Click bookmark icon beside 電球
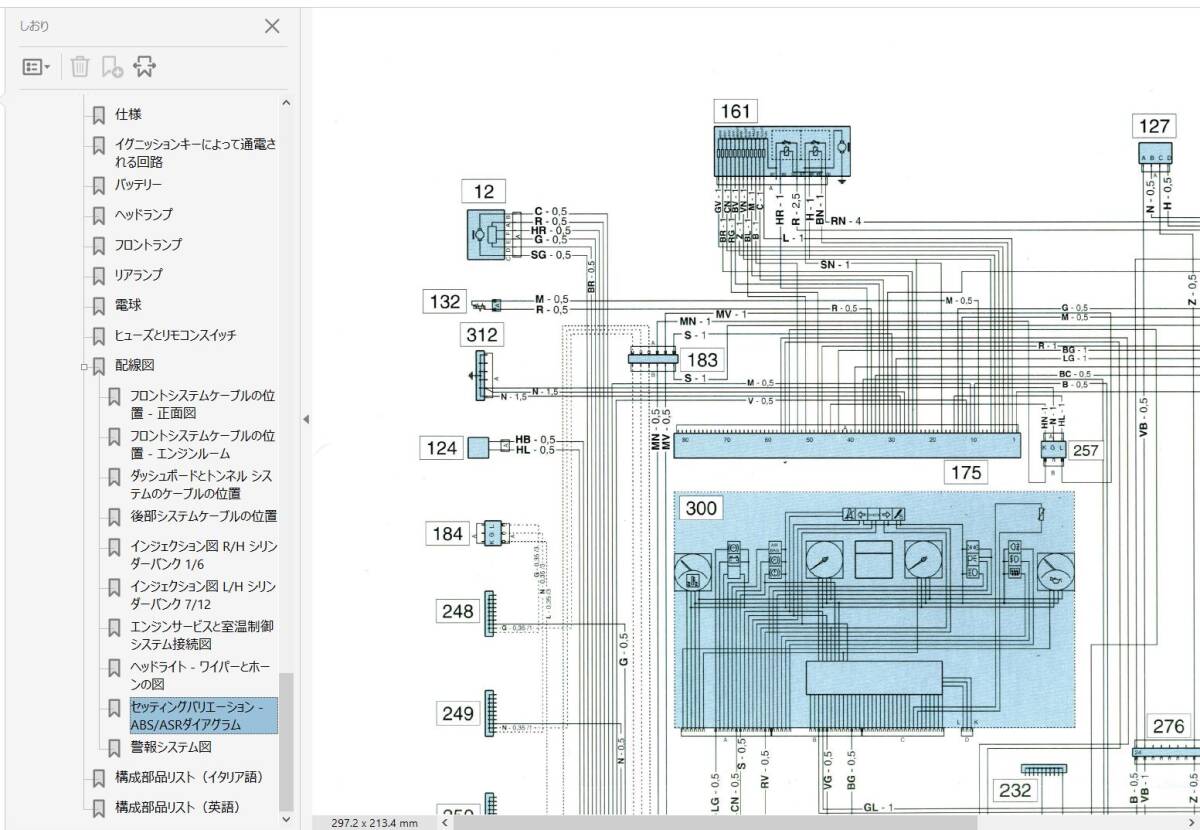1200x830 pixels. click(x=99, y=305)
